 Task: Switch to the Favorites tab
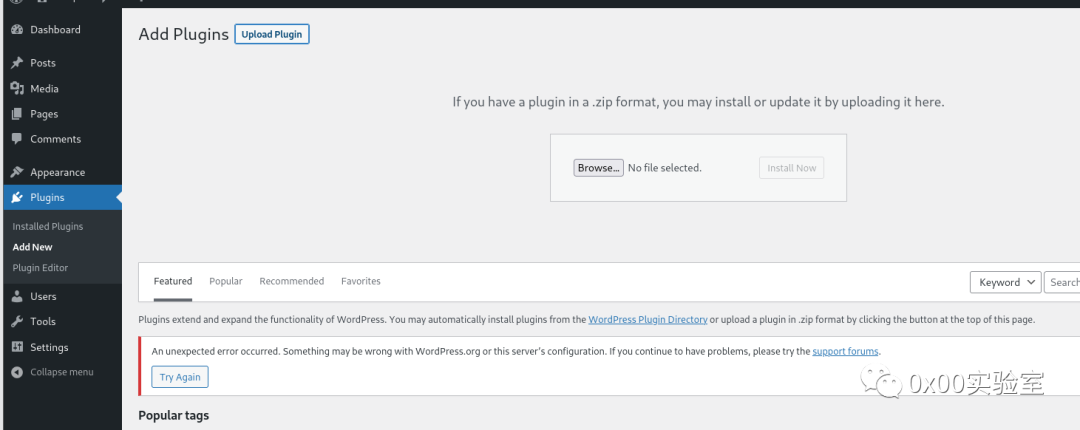click(361, 281)
